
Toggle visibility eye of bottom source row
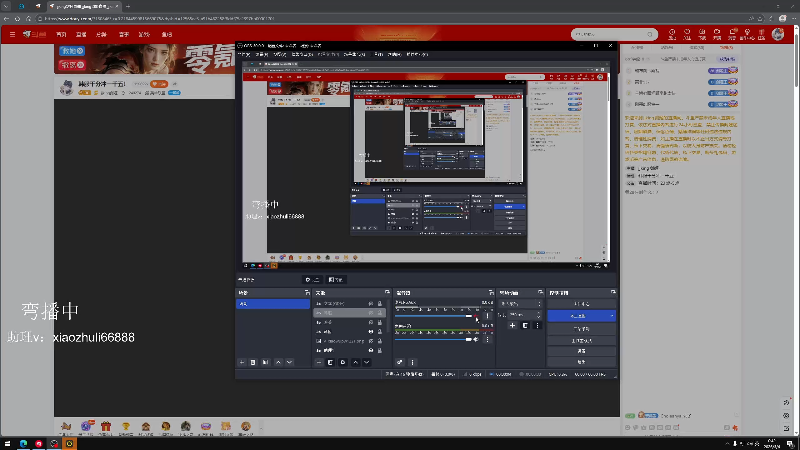(x=371, y=351)
